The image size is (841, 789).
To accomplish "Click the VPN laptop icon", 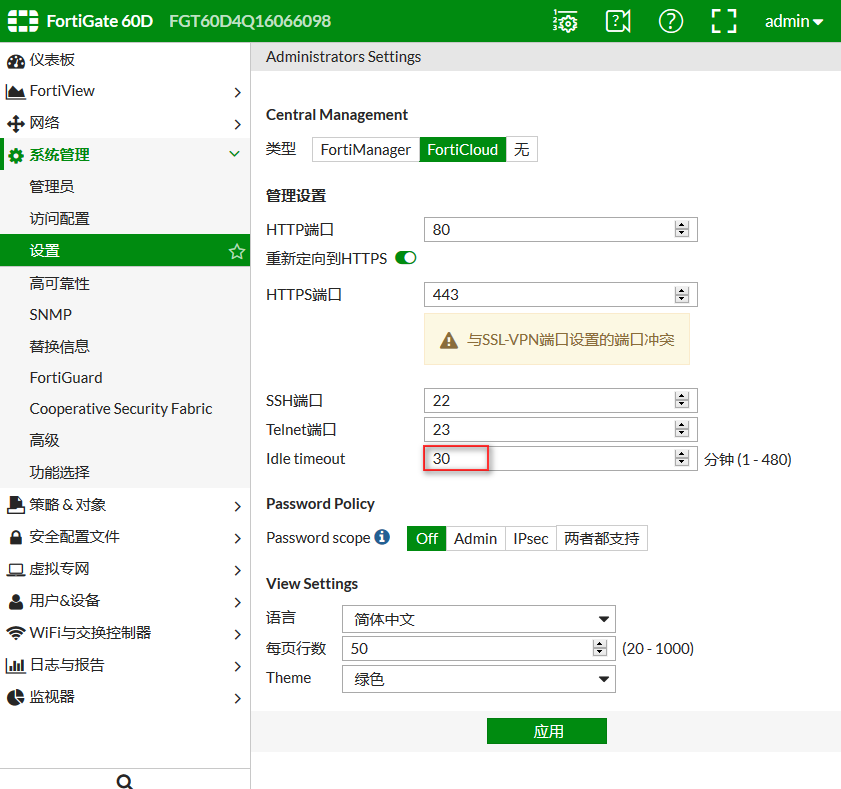I will pyautogui.click(x=16, y=570).
